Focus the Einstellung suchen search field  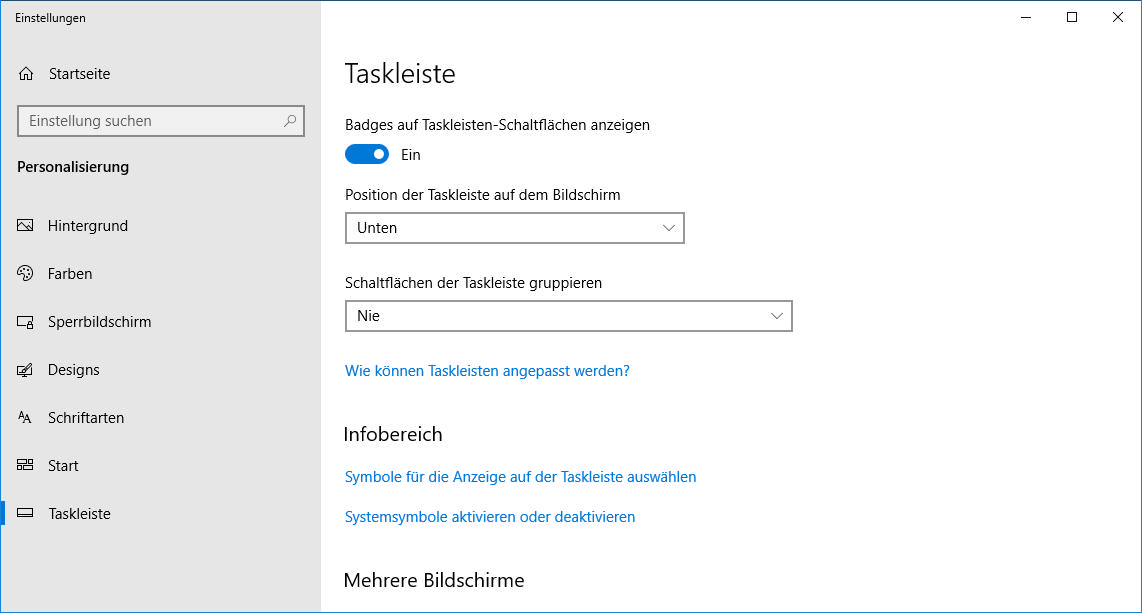click(160, 121)
